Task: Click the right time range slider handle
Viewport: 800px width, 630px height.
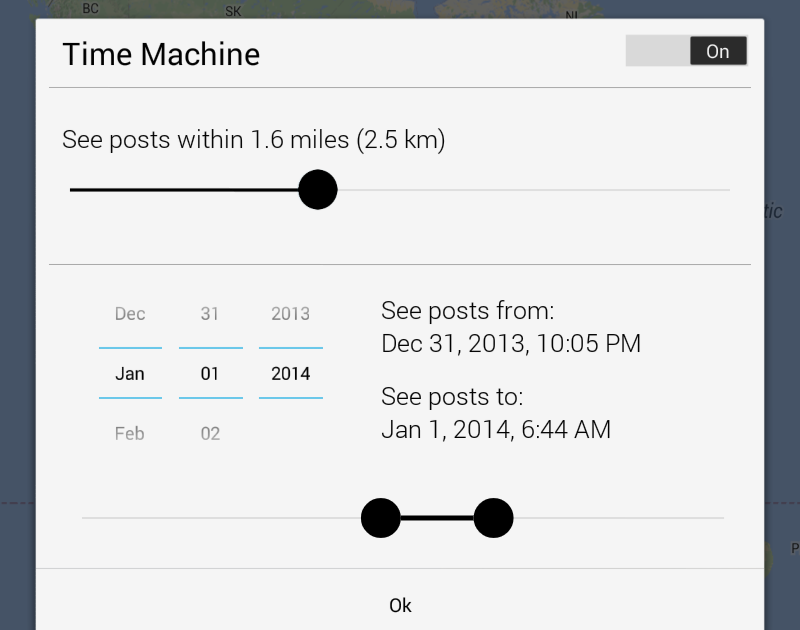Action: click(x=493, y=518)
